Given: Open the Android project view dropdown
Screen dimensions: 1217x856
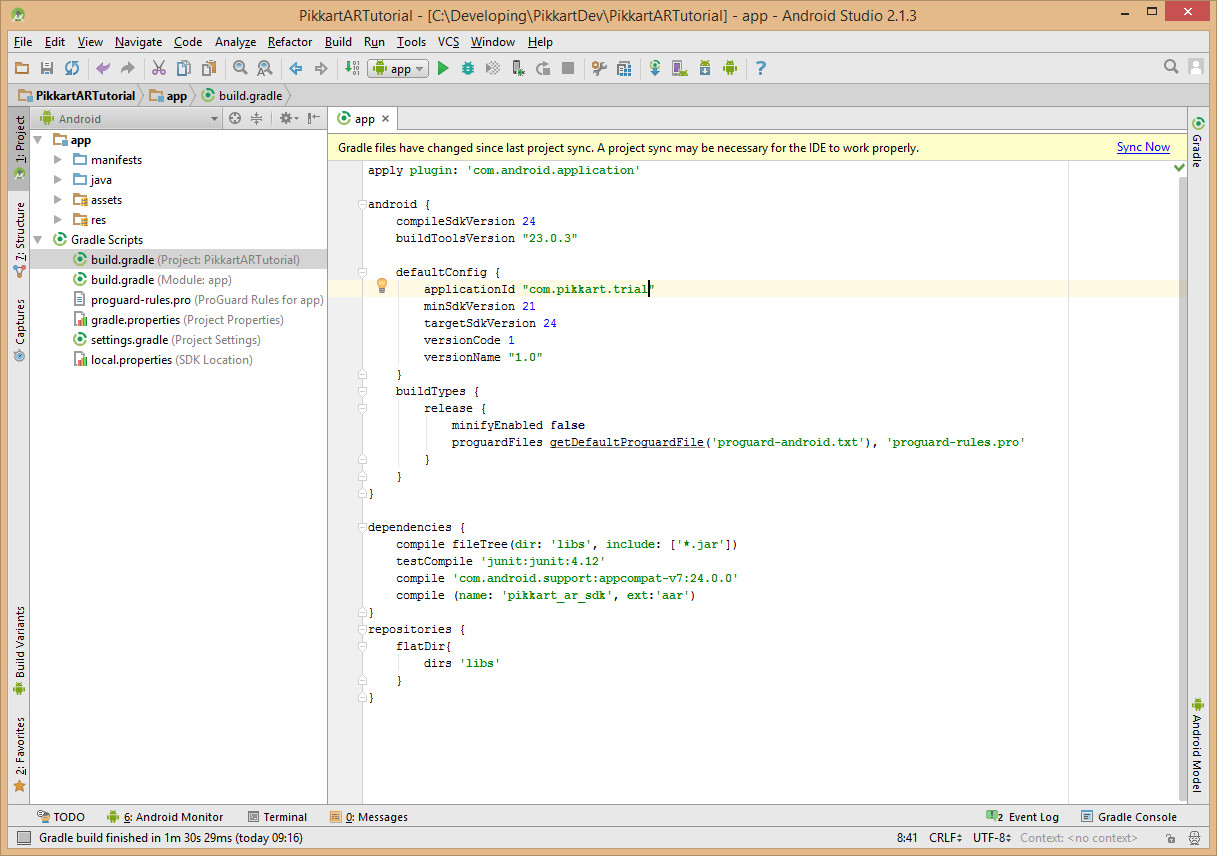Looking at the screenshot, I should tap(128, 118).
